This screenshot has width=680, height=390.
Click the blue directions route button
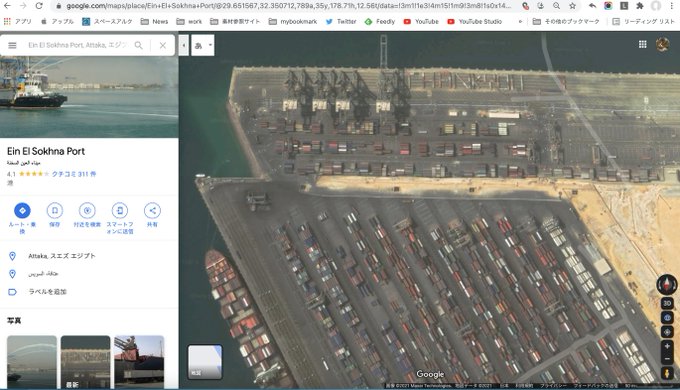pyautogui.click(x=22, y=211)
